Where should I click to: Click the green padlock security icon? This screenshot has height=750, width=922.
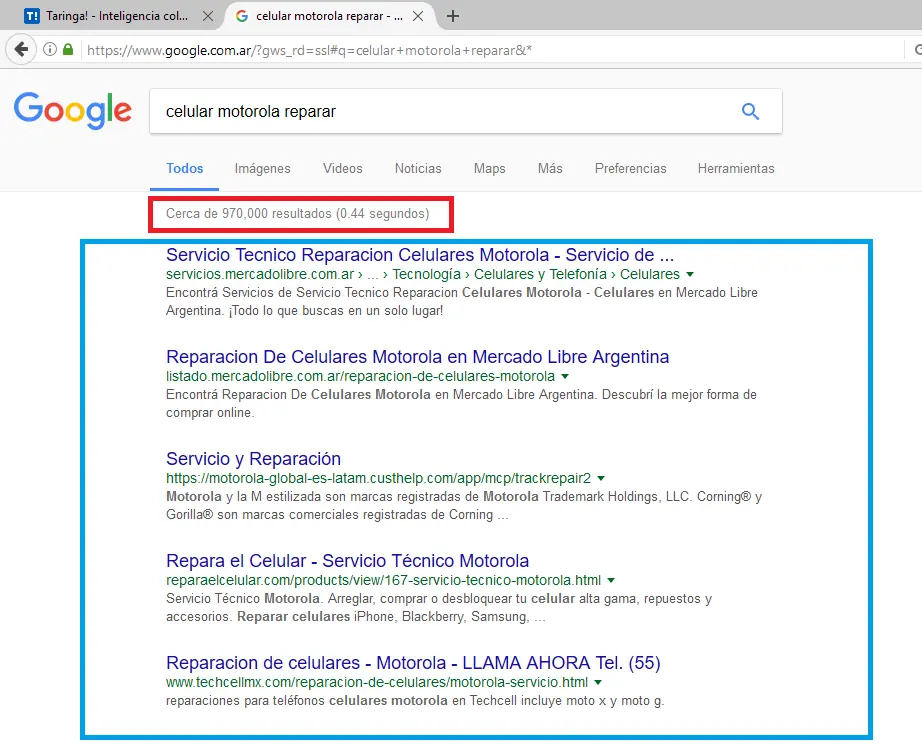68,49
